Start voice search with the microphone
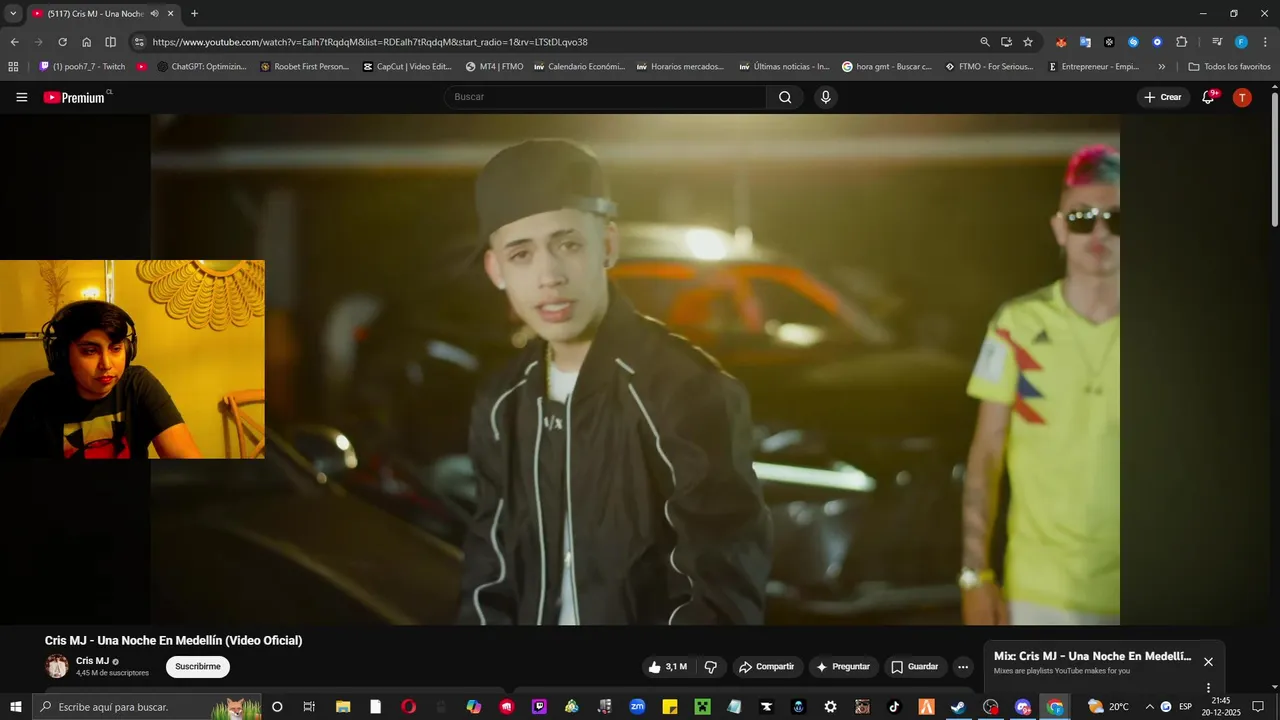 tap(825, 97)
